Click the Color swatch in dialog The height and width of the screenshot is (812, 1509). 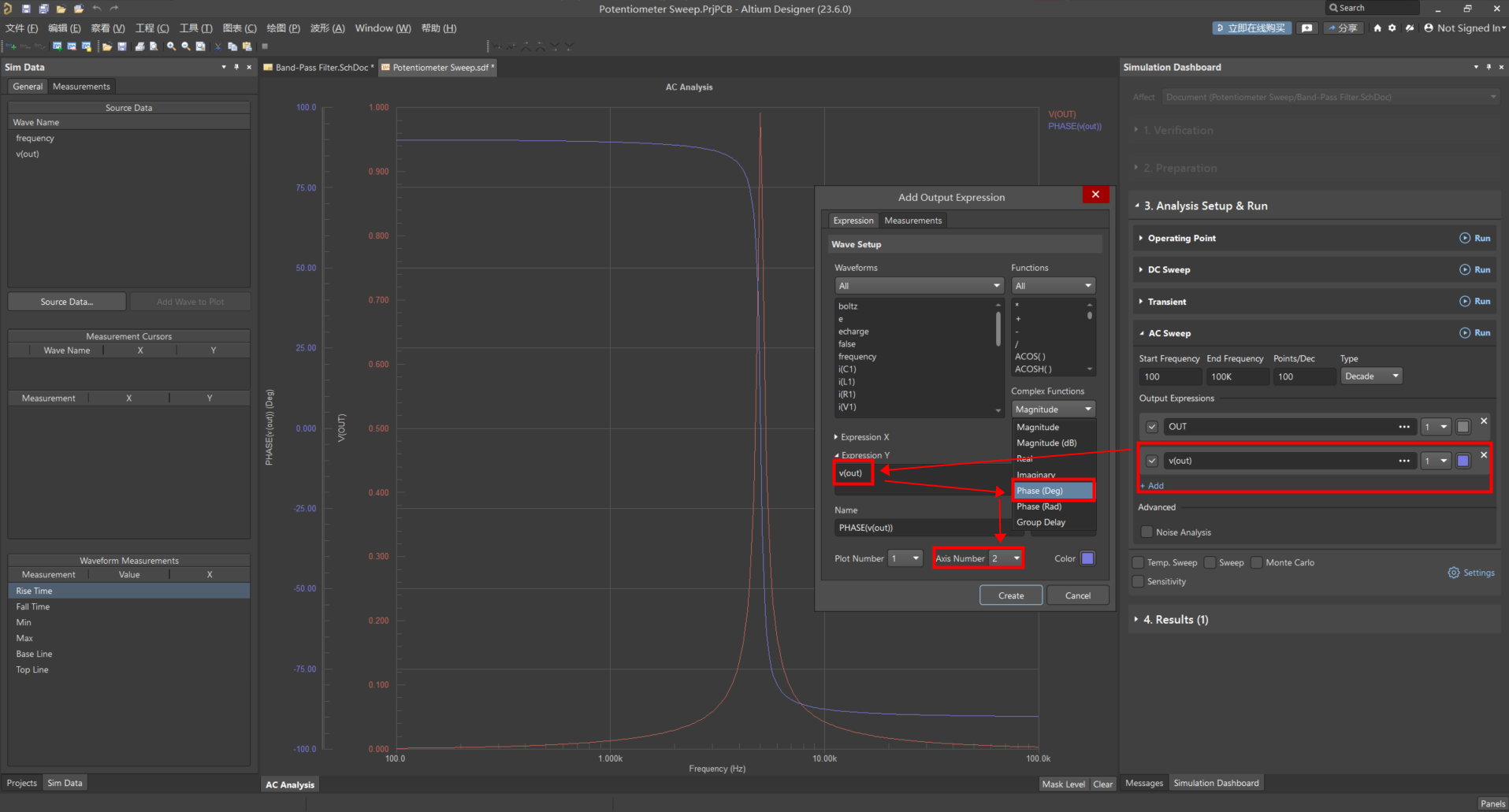(1087, 558)
